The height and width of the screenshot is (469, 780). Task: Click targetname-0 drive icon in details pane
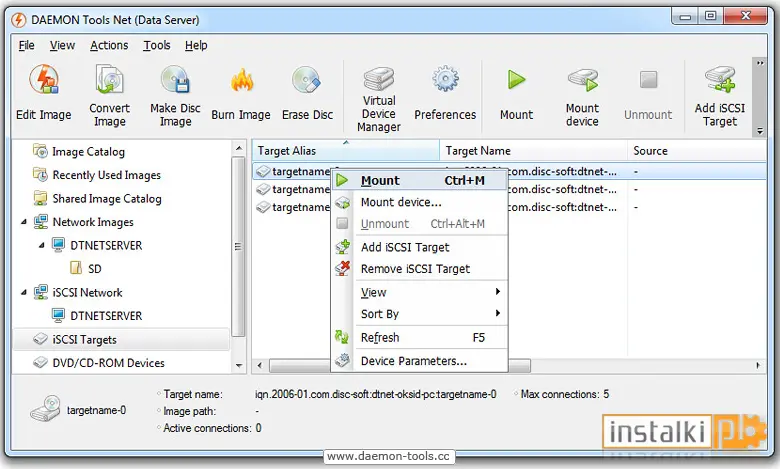[x=45, y=409]
